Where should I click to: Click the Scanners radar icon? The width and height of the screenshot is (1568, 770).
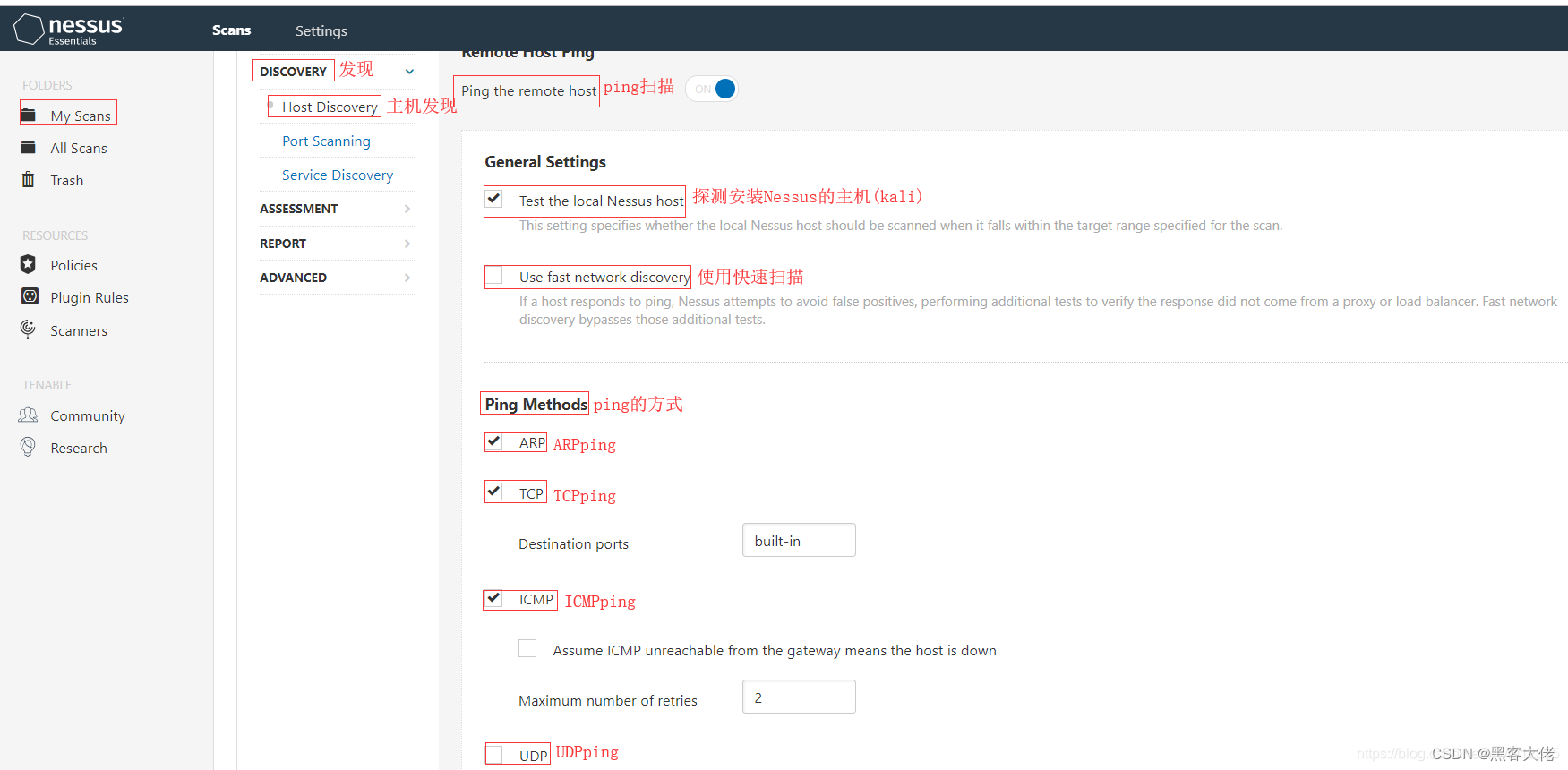click(29, 329)
